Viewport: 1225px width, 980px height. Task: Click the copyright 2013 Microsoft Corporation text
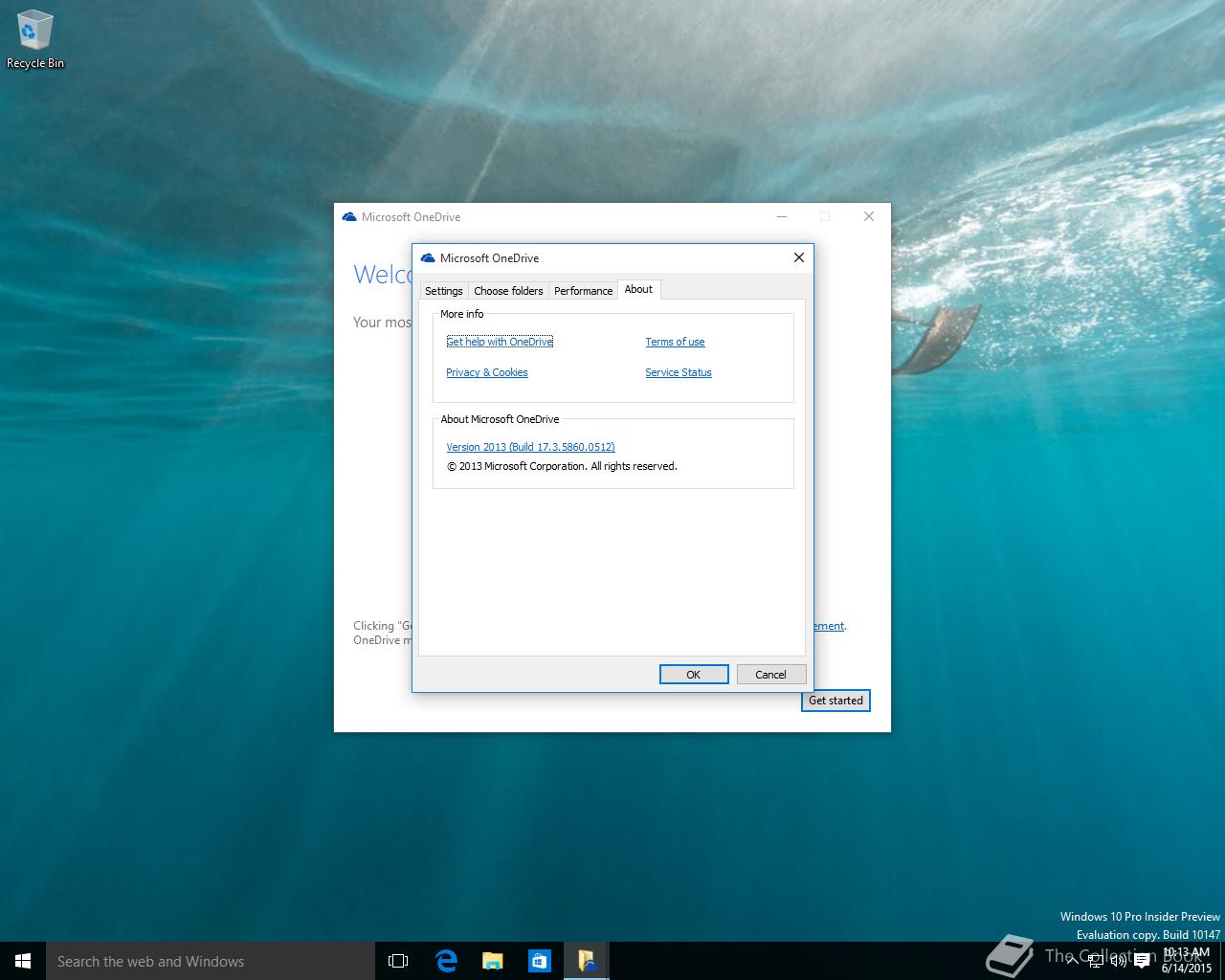562,466
